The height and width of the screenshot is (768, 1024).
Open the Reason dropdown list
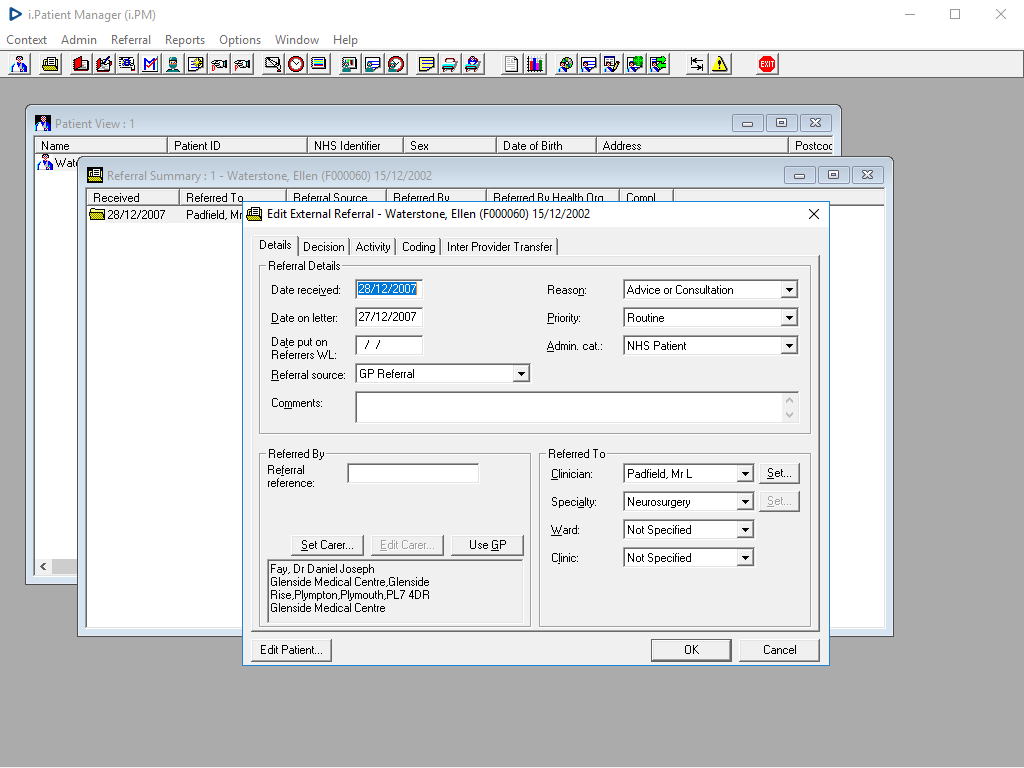(x=789, y=289)
